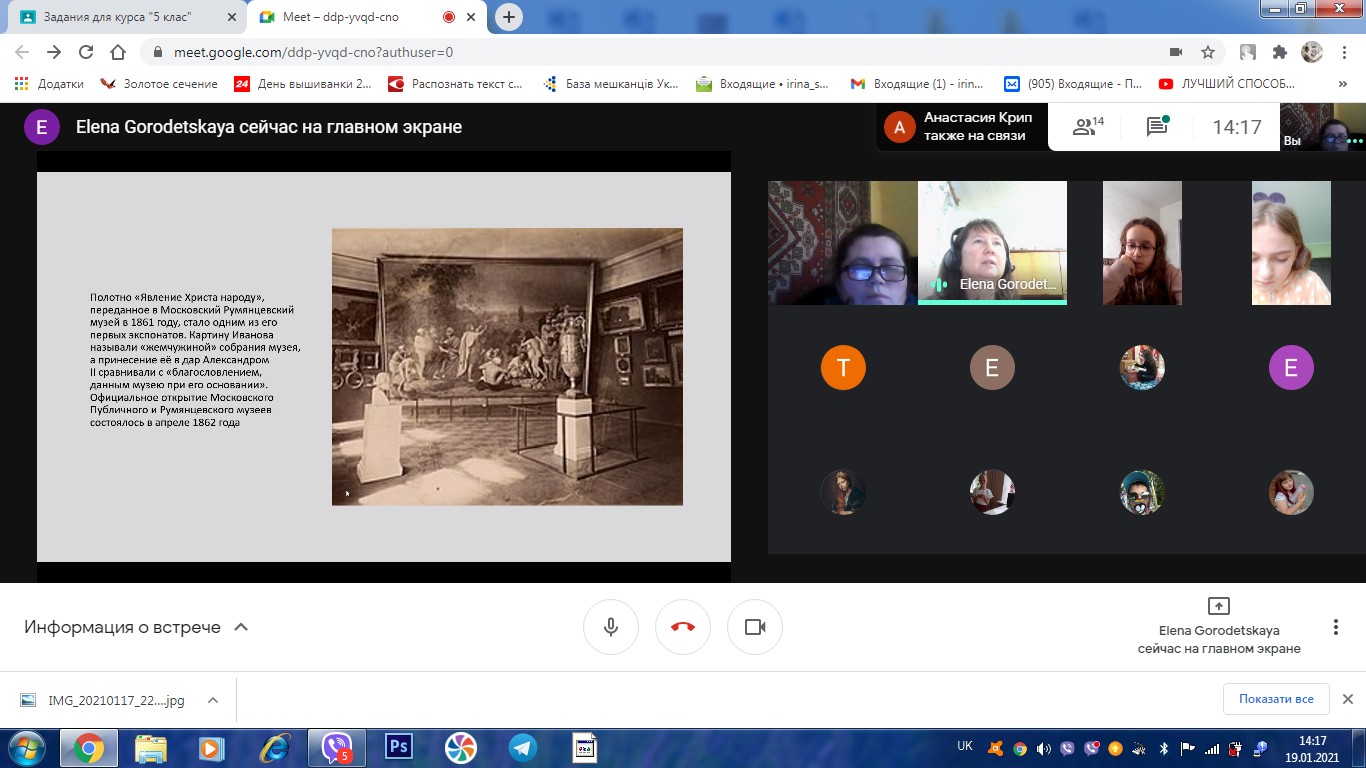The height and width of the screenshot is (768, 1366).
Task: Click the address bar with the Meet URL
Action: (600, 52)
